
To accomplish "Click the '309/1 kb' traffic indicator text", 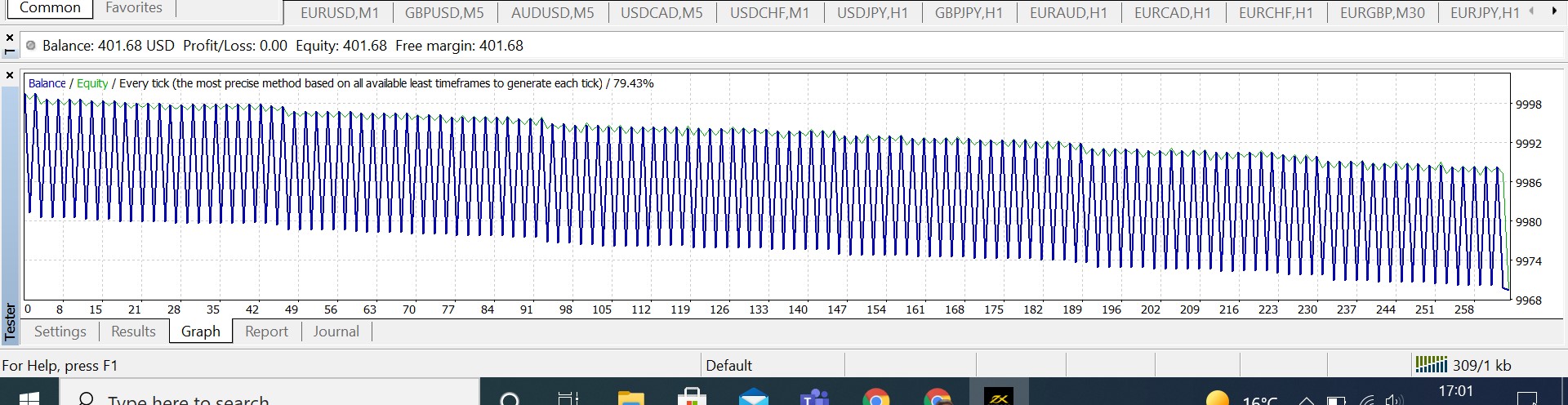I will (1481, 366).
